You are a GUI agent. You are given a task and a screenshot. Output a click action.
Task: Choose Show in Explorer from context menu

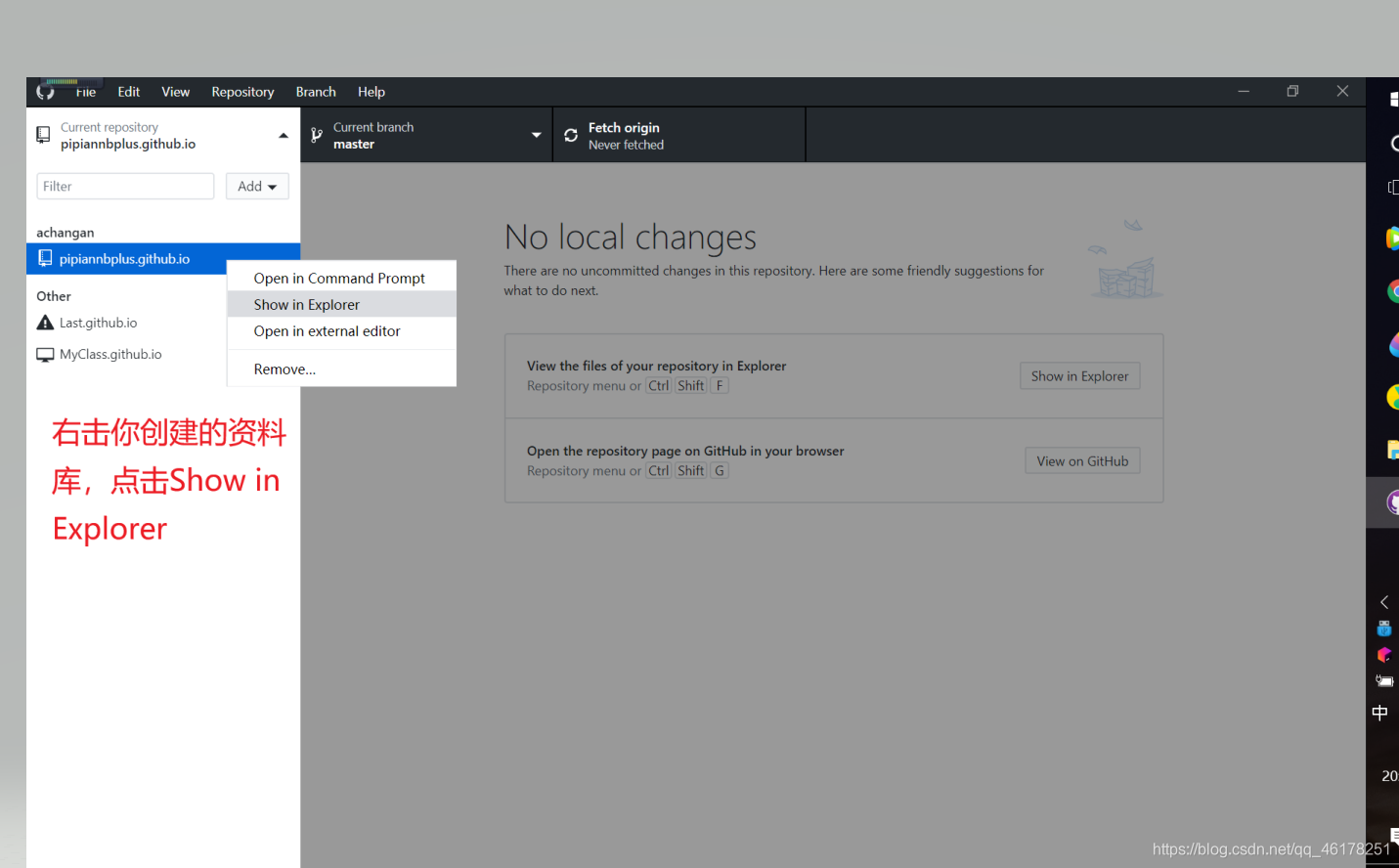coord(341,305)
